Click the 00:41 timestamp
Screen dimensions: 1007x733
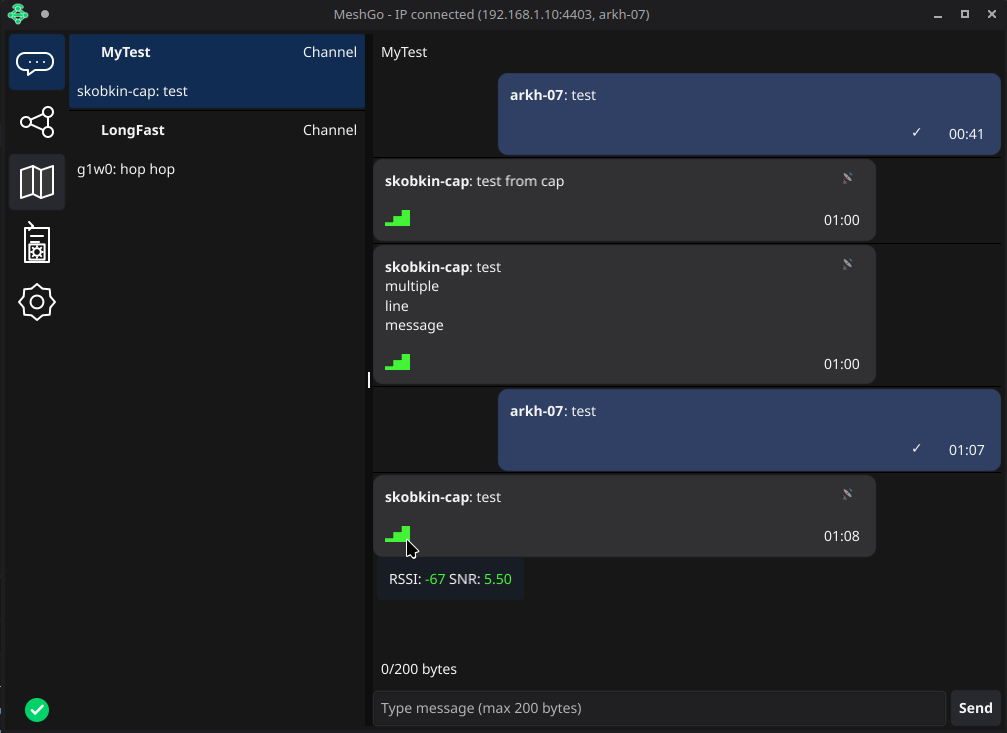pos(967,134)
